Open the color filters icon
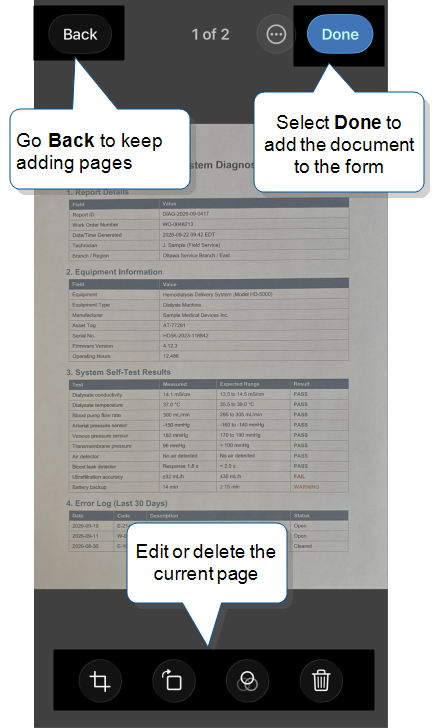 coord(247,681)
